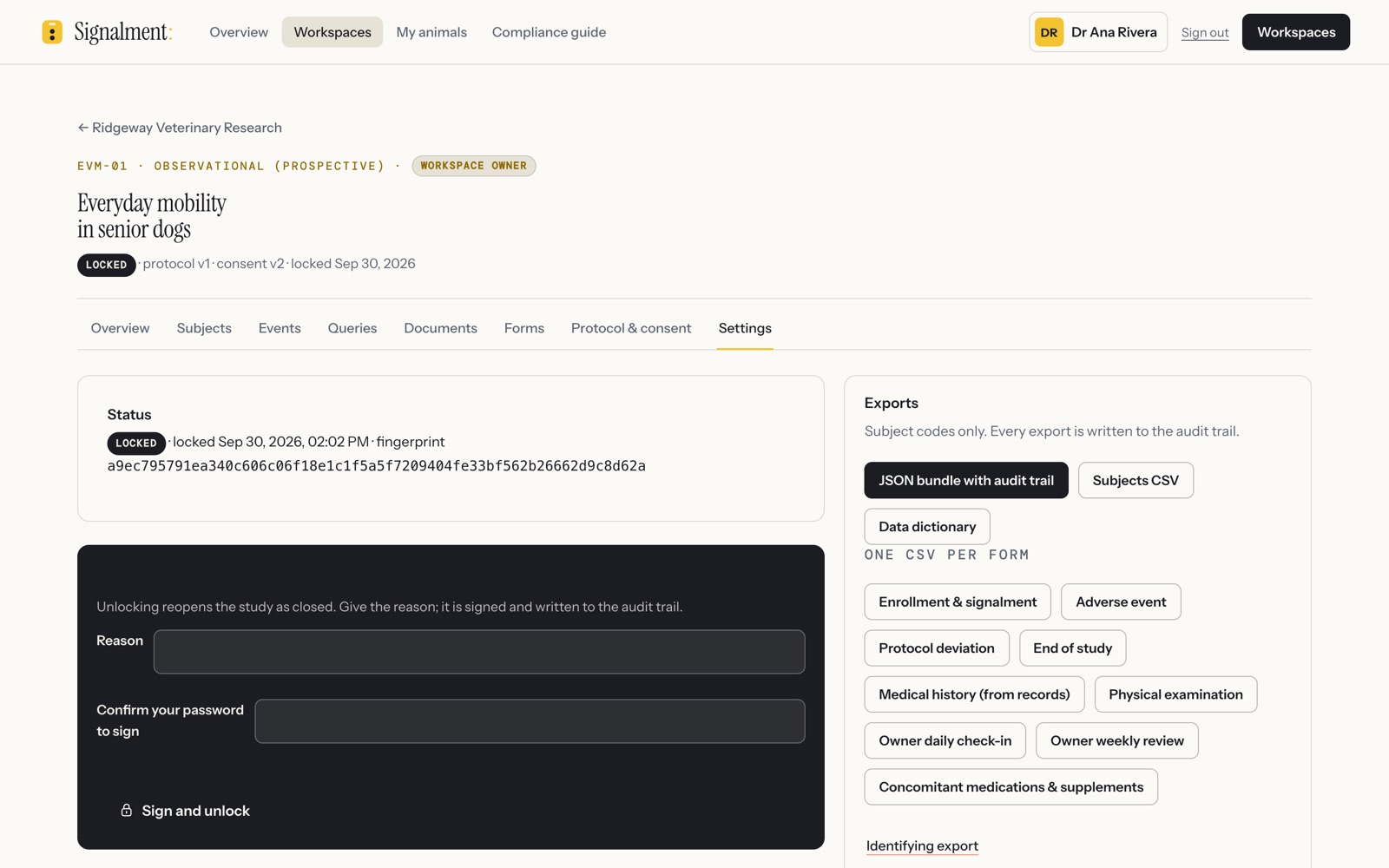The width and height of the screenshot is (1389, 868).
Task: View the Documents tab
Action: (440, 328)
